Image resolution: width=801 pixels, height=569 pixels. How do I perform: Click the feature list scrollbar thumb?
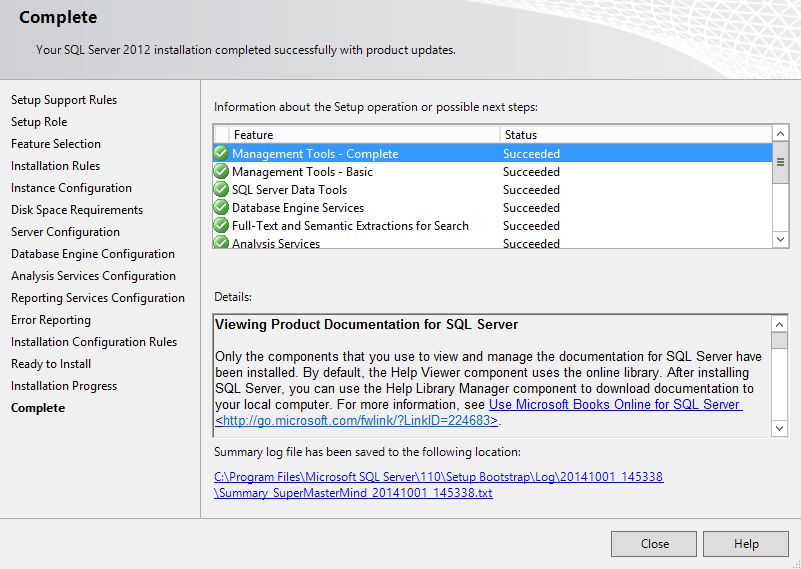(x=780, y=162)
